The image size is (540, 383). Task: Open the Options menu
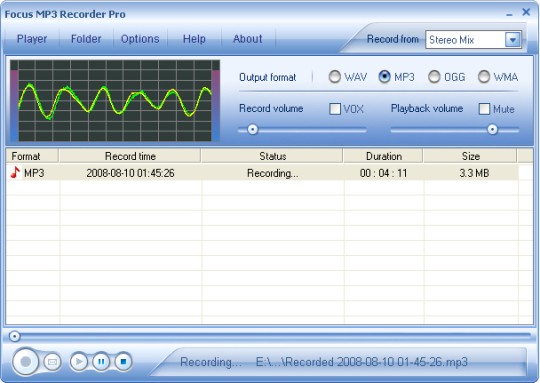point(140,39)
